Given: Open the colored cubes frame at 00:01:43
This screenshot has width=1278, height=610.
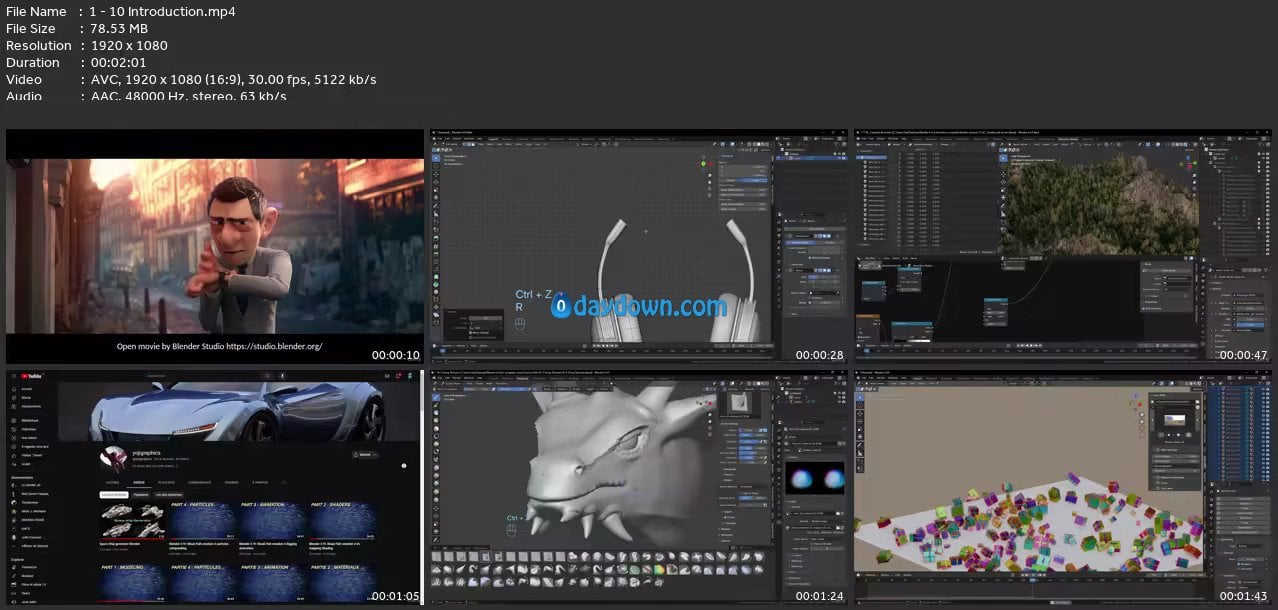Looking at the screenshot, I should 1063,488.
